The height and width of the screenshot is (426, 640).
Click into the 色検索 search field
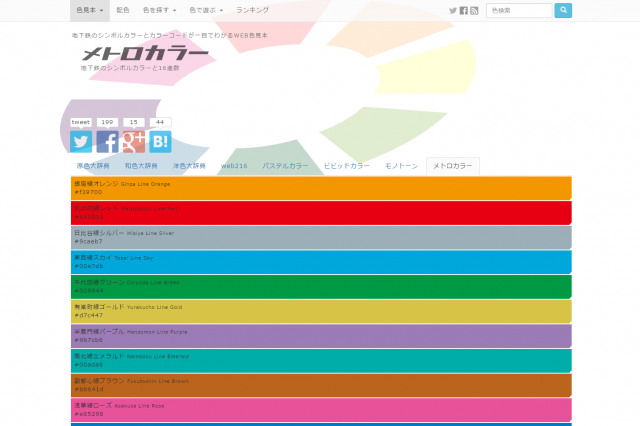click(518, 10)
